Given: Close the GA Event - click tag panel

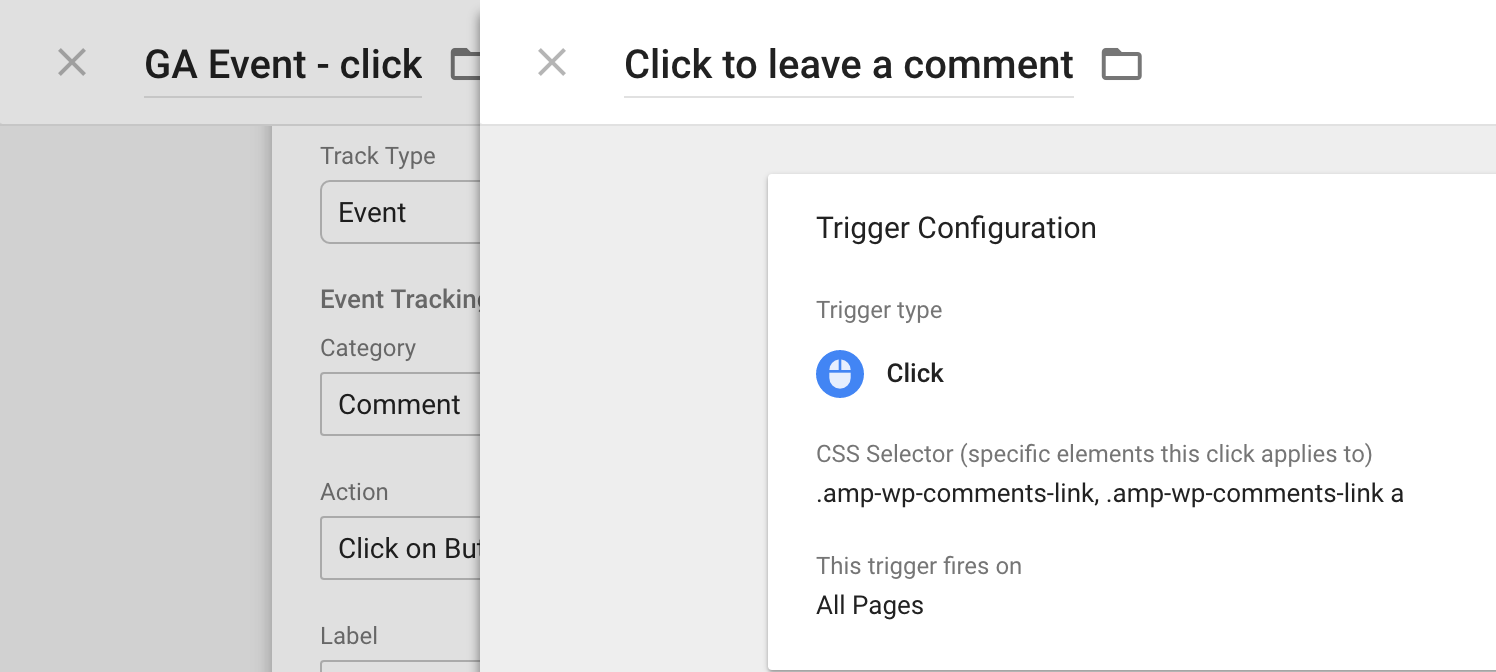Looking at the screenshot, I should point(72,63).
